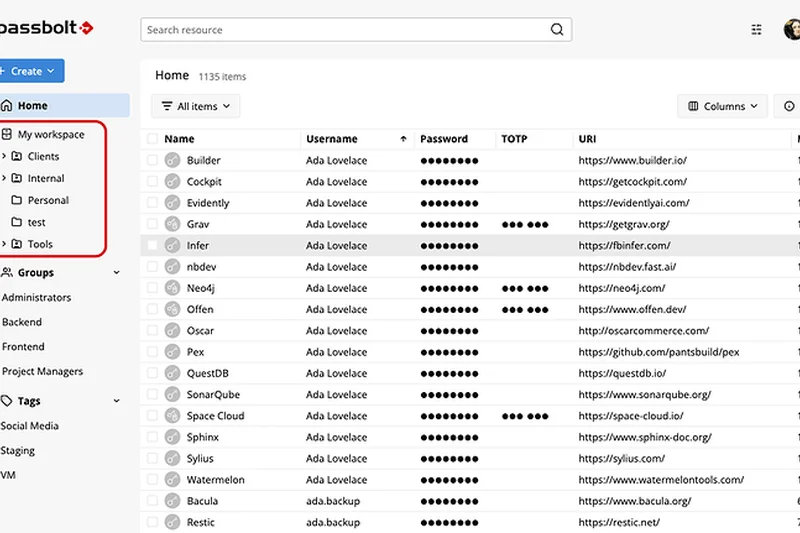Click the info circle icon beside Columns
800x533 pixels.
click(x=789, y=106)
